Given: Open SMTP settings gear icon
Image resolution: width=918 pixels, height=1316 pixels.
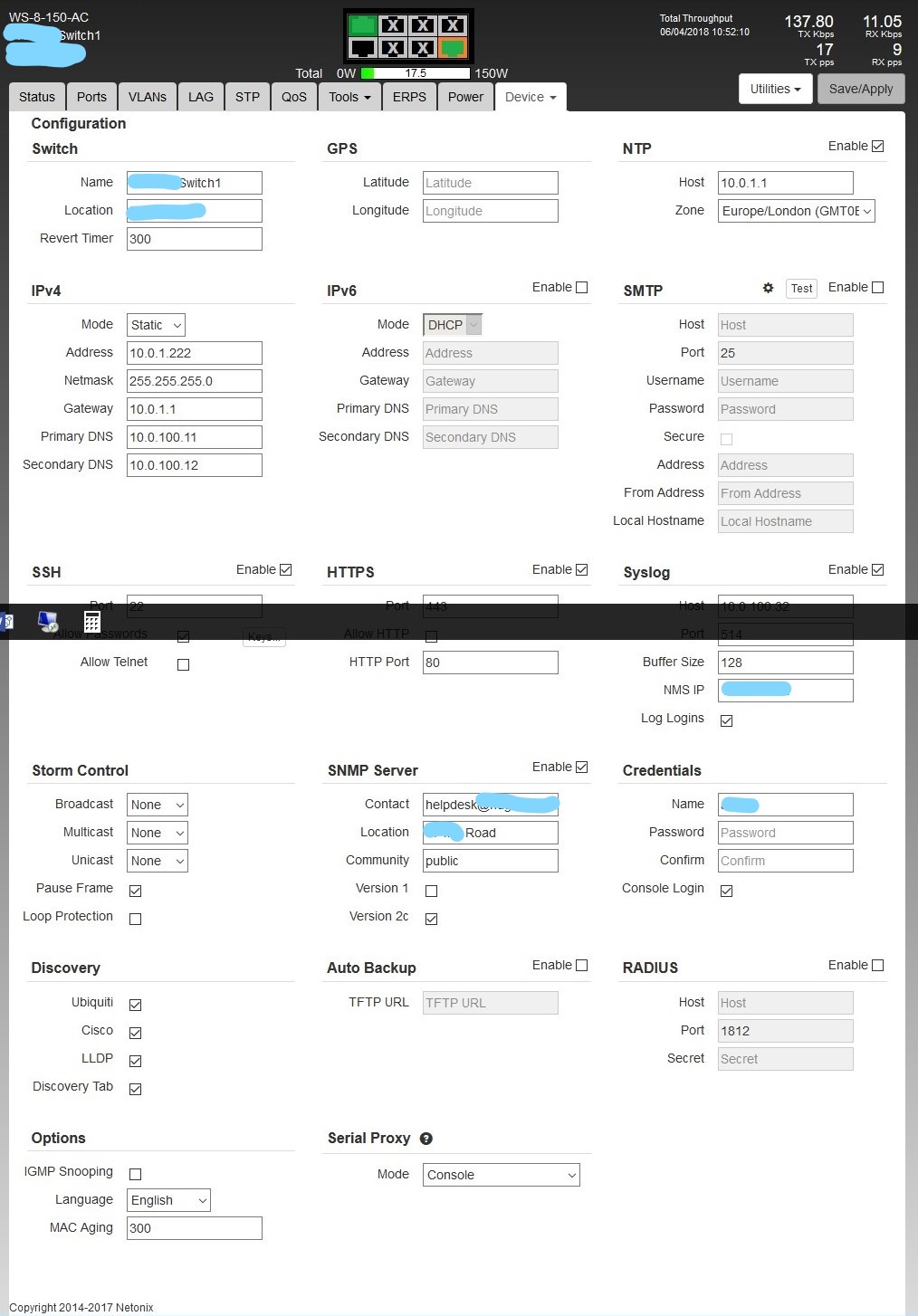Looking at the screenshot, I should click(768, 288).
